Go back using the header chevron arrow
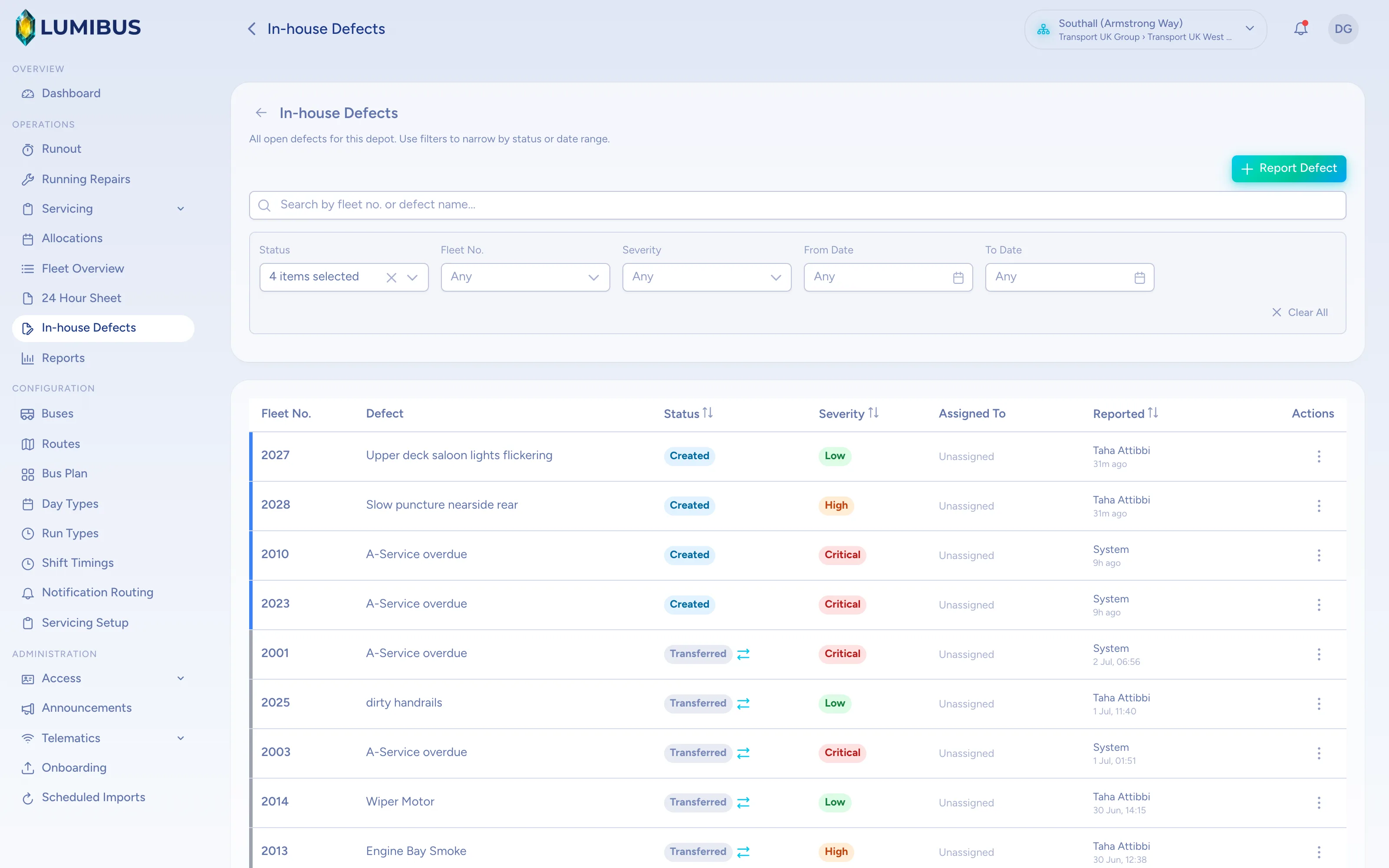Screen dimensions: 1389x868 click(251, 29)
